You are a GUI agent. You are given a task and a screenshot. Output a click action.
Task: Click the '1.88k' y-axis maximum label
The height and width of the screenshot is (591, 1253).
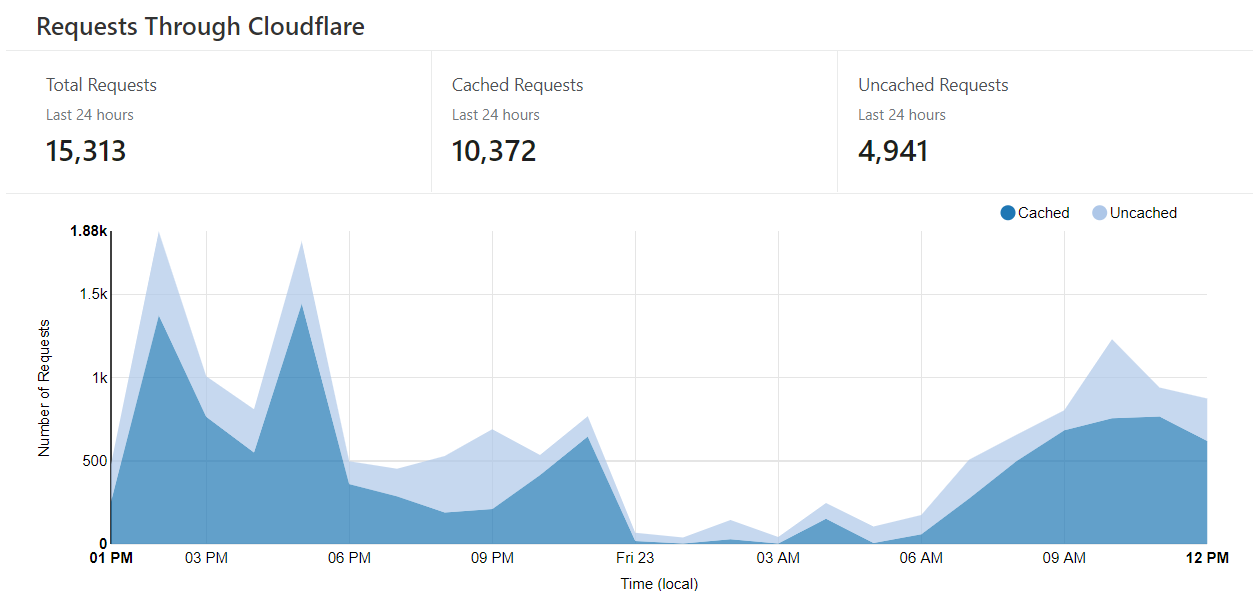point(87,231)
